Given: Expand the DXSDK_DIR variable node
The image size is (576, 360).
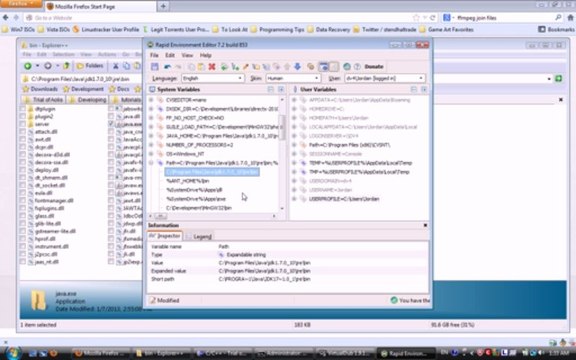Looking at the screenshot, I should pos(151,109).
